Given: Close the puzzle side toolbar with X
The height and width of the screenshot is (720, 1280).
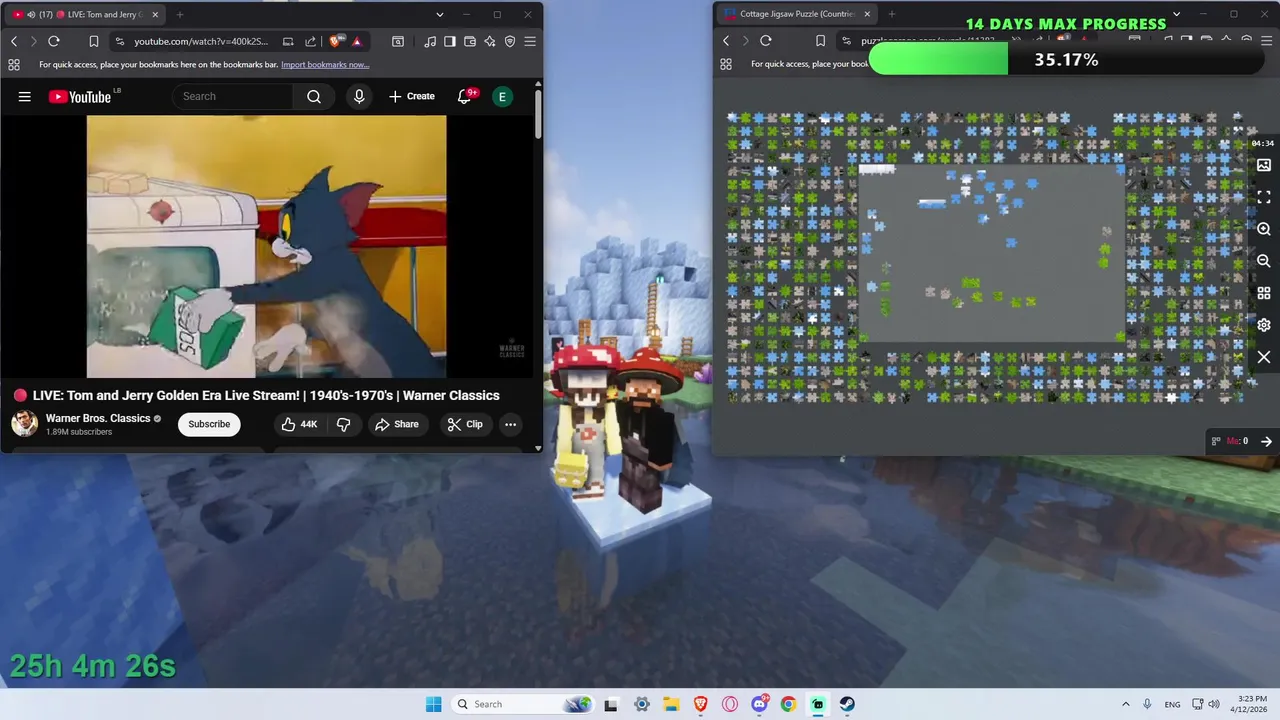Looking at the screenshot, I should tap(1264, 357).
